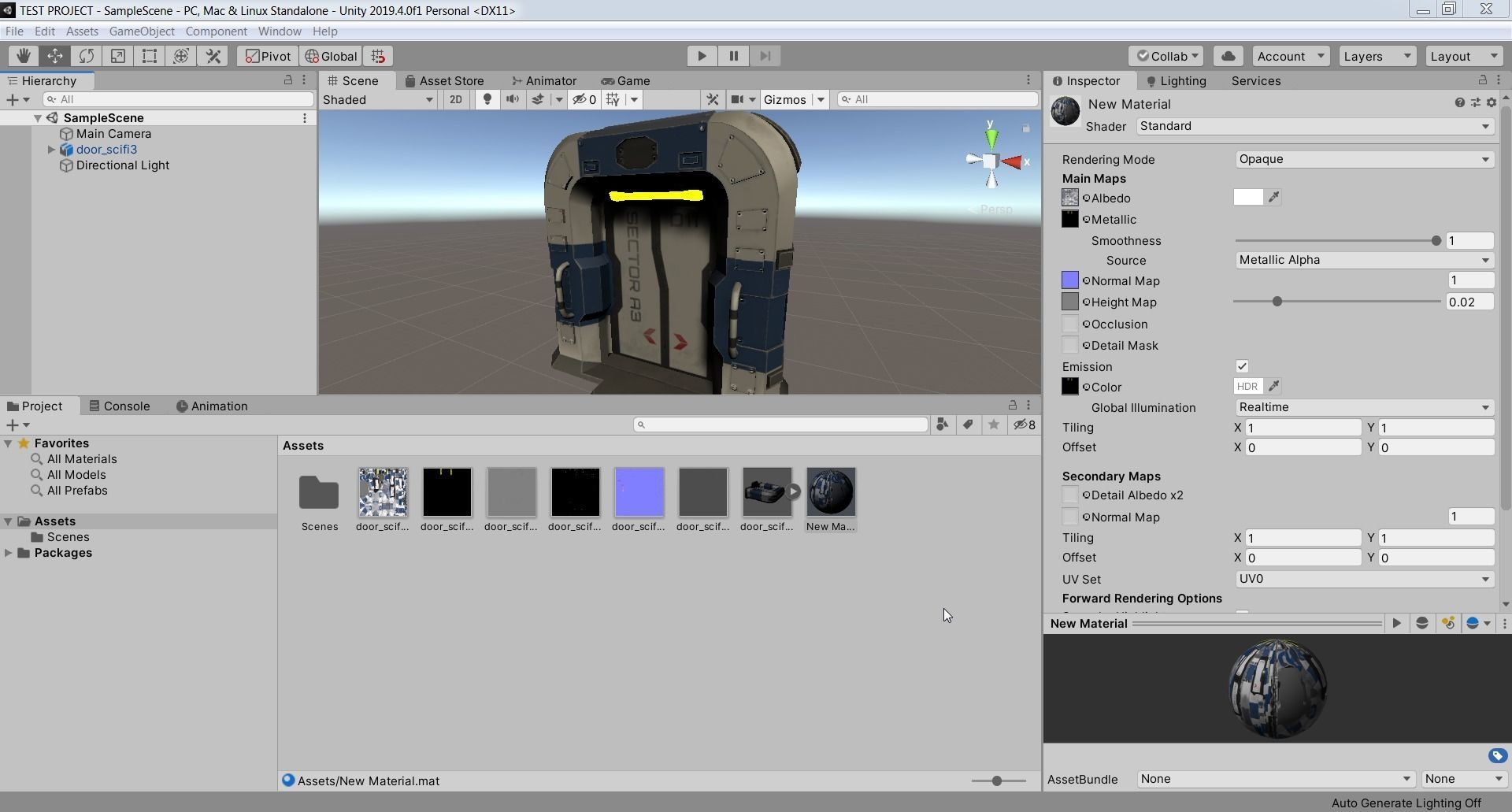The height and width of the screenshot is (812, 1512).
Task: Open material settings gear icon
Action: coord(1491,103)
